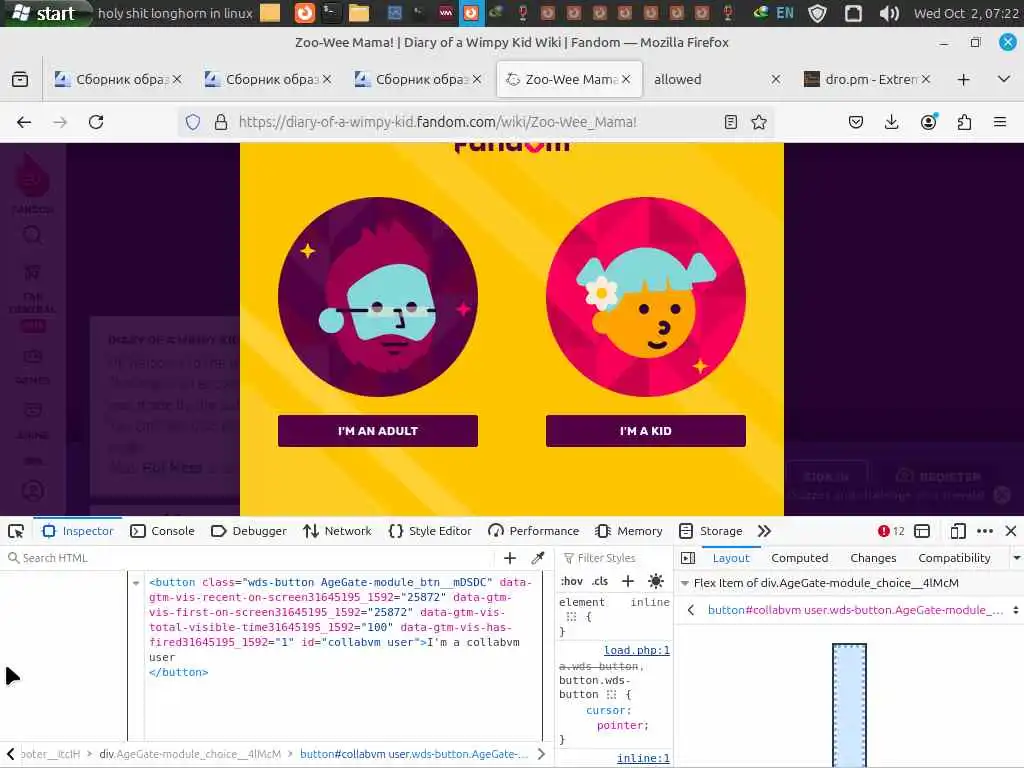This screenshot has height=768, width=1024.
Task: Select the Inspector tab
Action: point(78,532)
